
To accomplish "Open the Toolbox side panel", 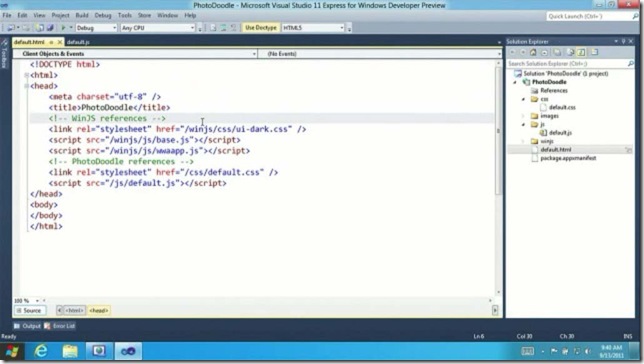I will click(x=5, y=54).
